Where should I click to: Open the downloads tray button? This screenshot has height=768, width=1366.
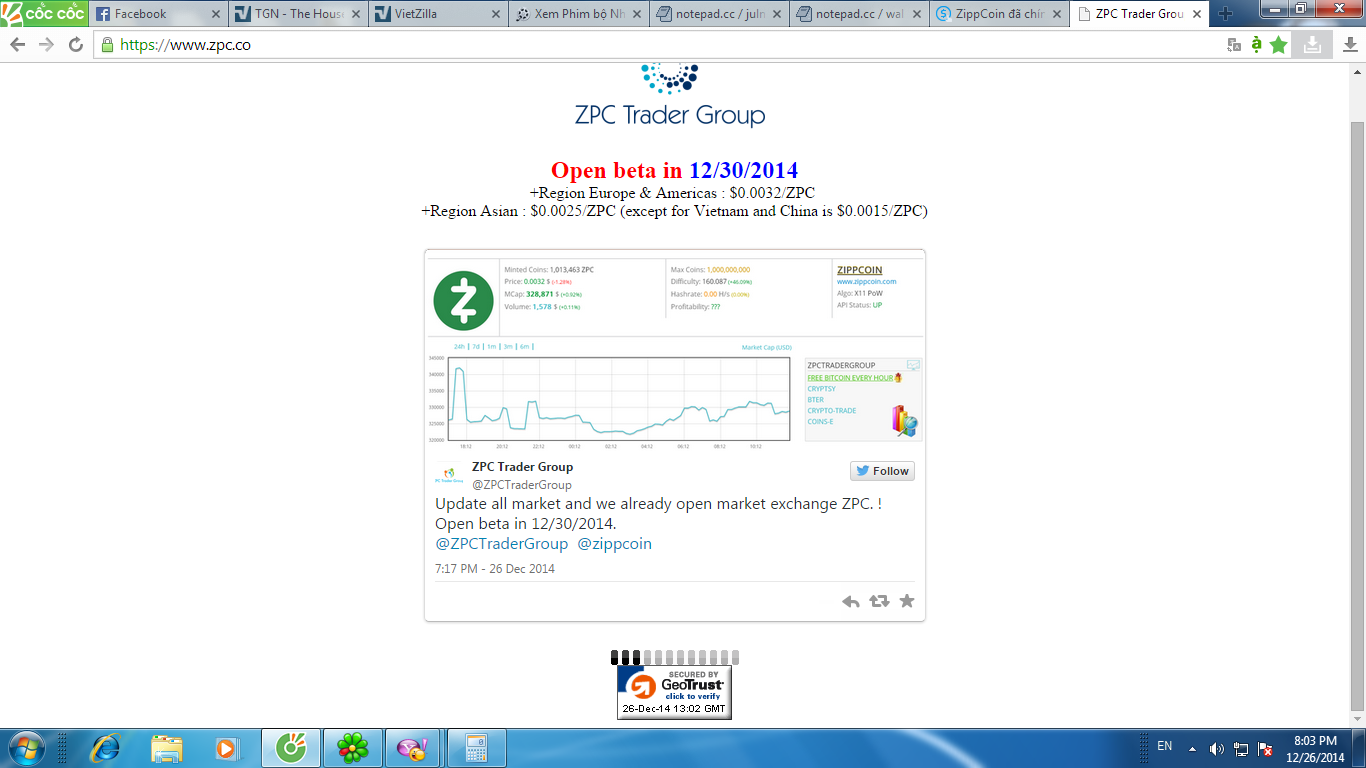coord(1312,45)
